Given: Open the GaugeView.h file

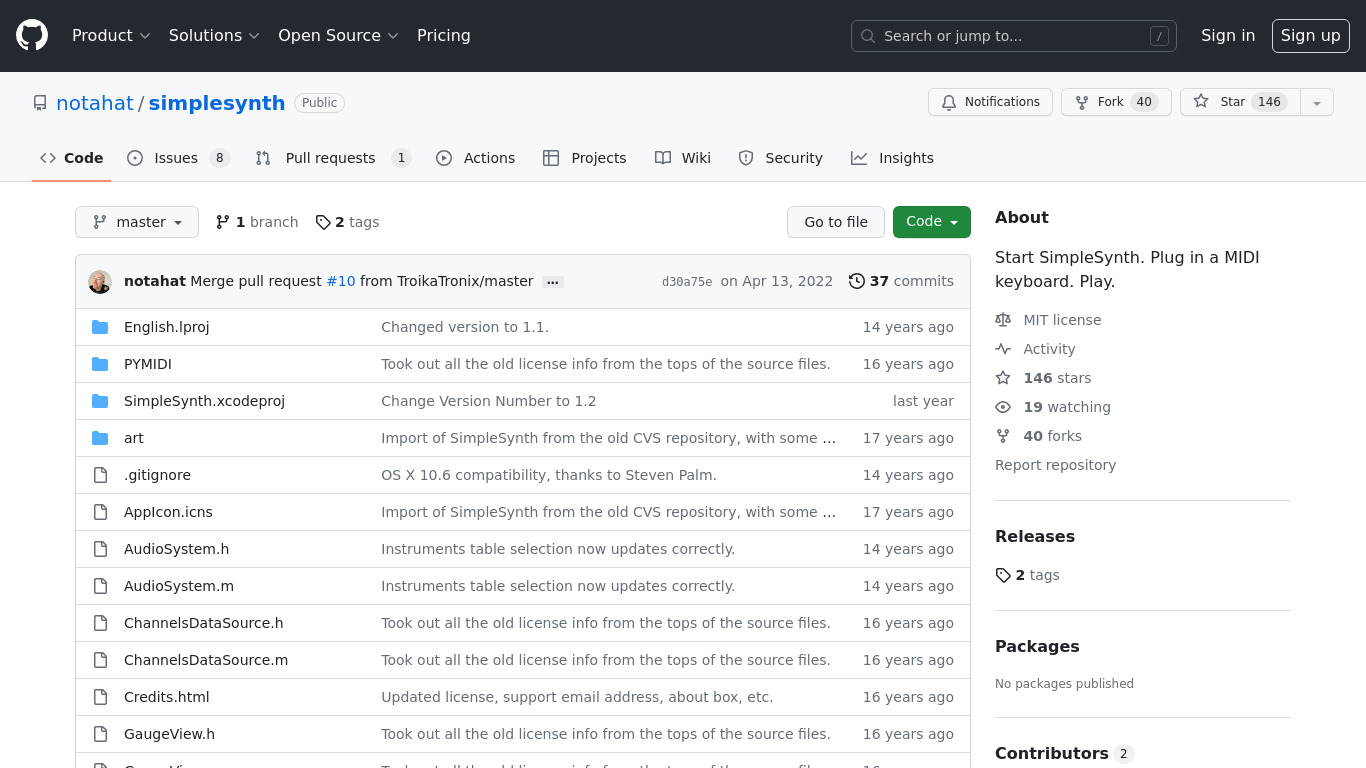Looking at the screenshot, I should point(169,734).
